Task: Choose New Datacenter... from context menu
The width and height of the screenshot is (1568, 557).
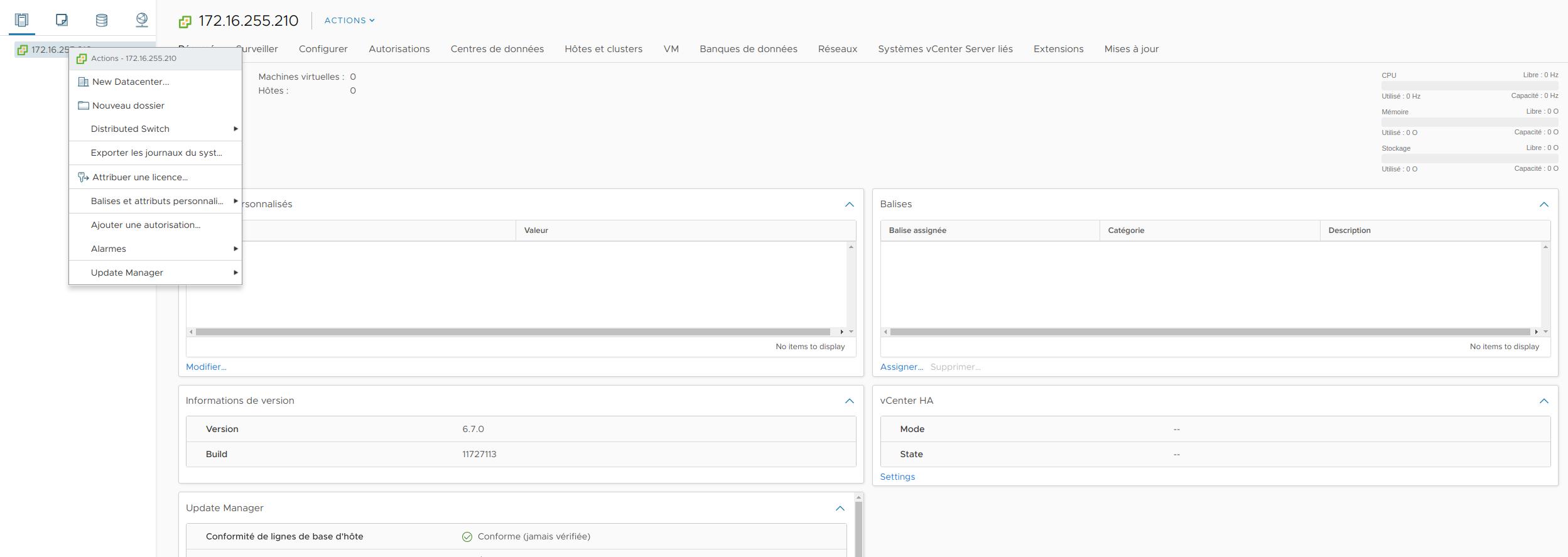Action: 155,82
